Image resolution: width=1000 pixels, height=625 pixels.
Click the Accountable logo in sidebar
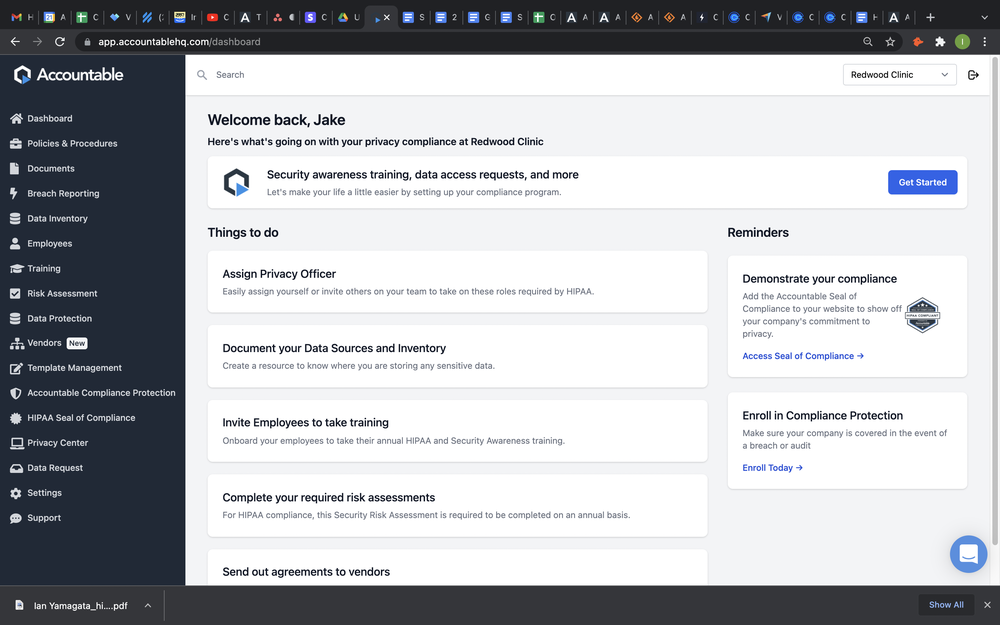[x=68, y=75]
